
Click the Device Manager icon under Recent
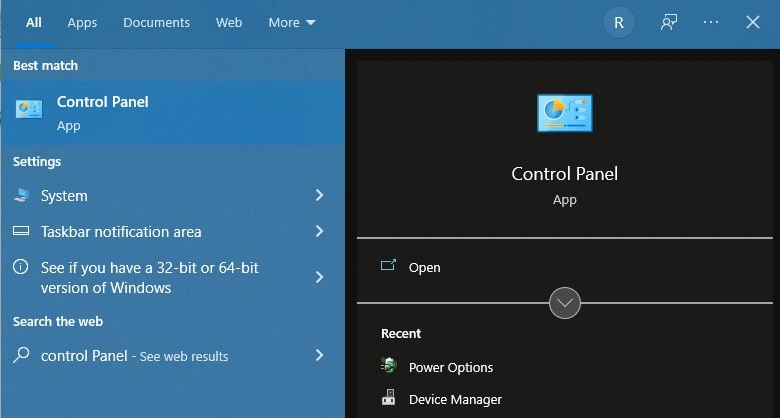point(389,398)
